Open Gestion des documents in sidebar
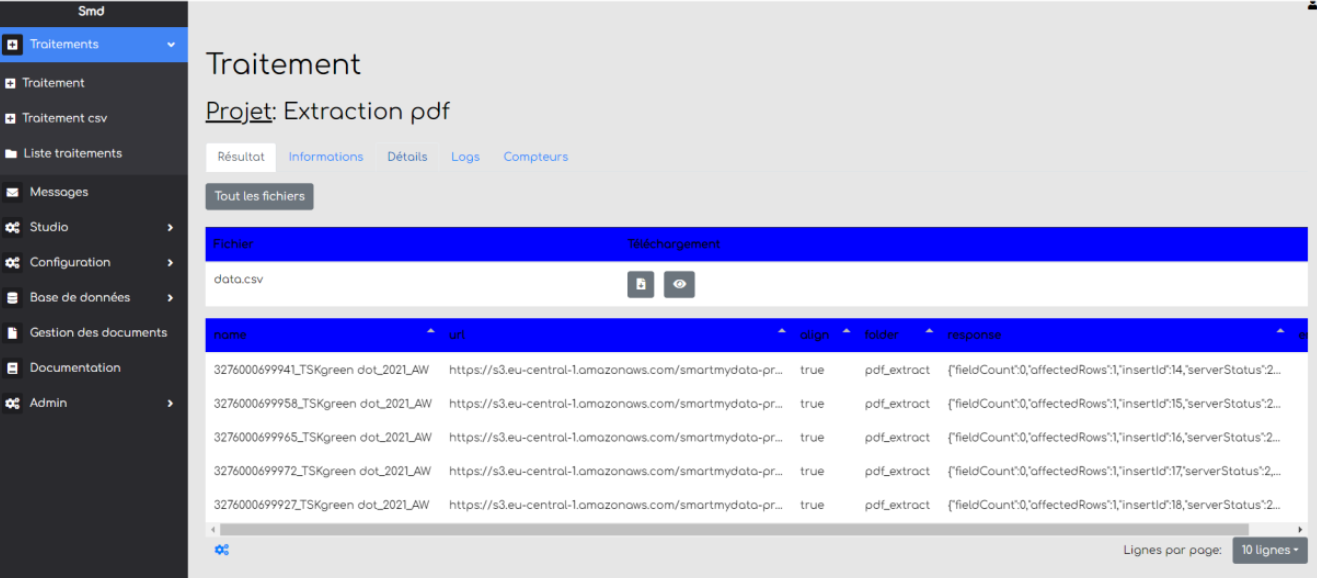 (x=97, y=332)
